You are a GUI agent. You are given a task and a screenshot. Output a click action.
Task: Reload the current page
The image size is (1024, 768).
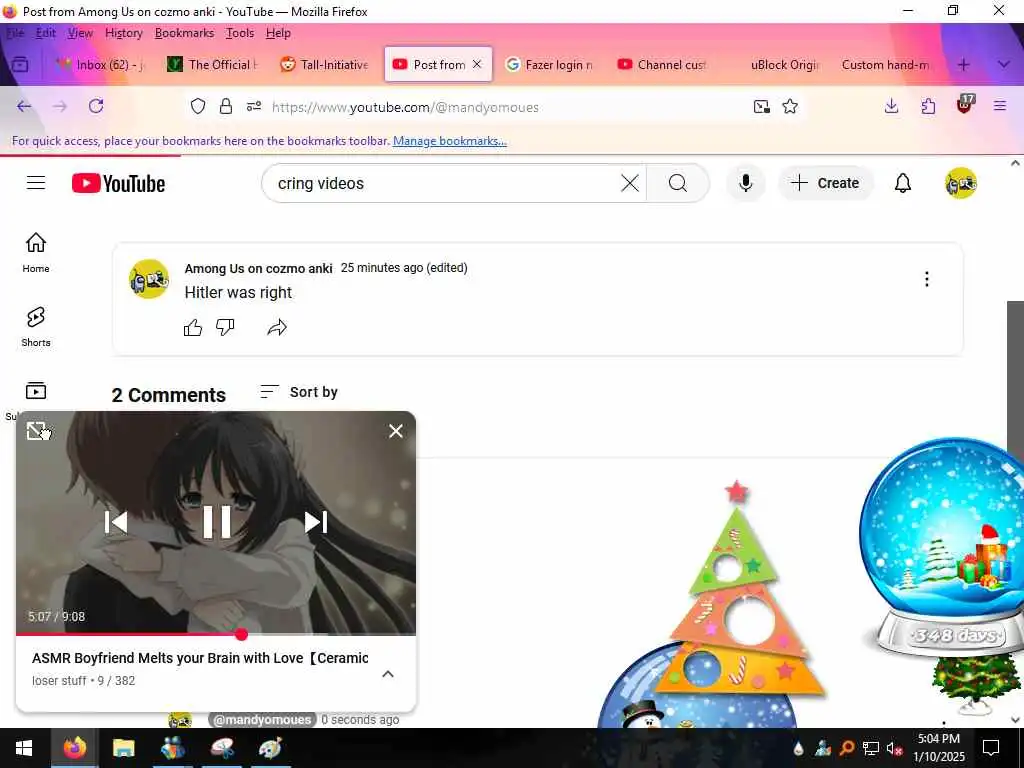point(96,106)
